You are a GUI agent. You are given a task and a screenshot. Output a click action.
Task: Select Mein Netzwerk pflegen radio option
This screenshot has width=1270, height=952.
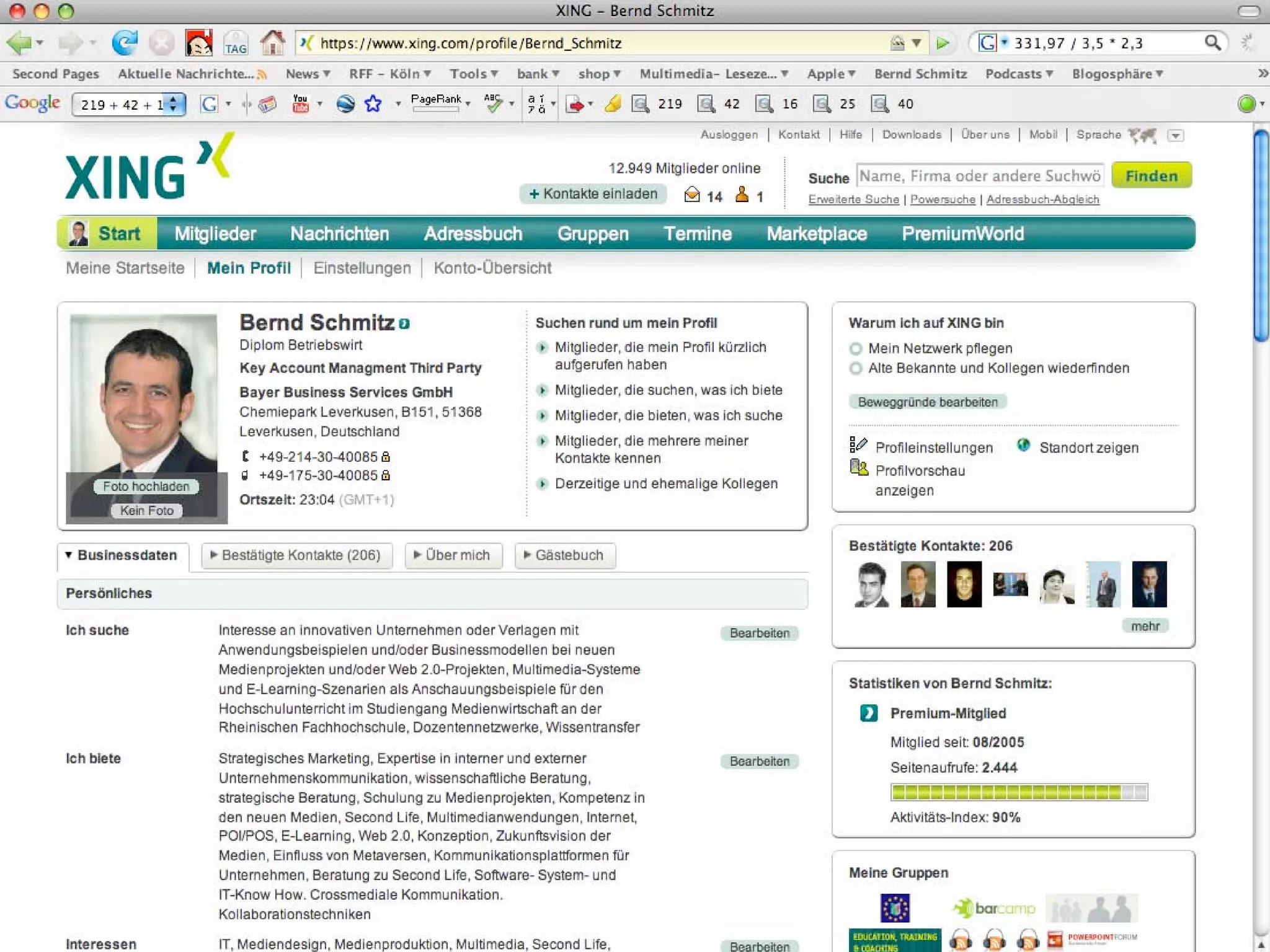click(856, 348)
